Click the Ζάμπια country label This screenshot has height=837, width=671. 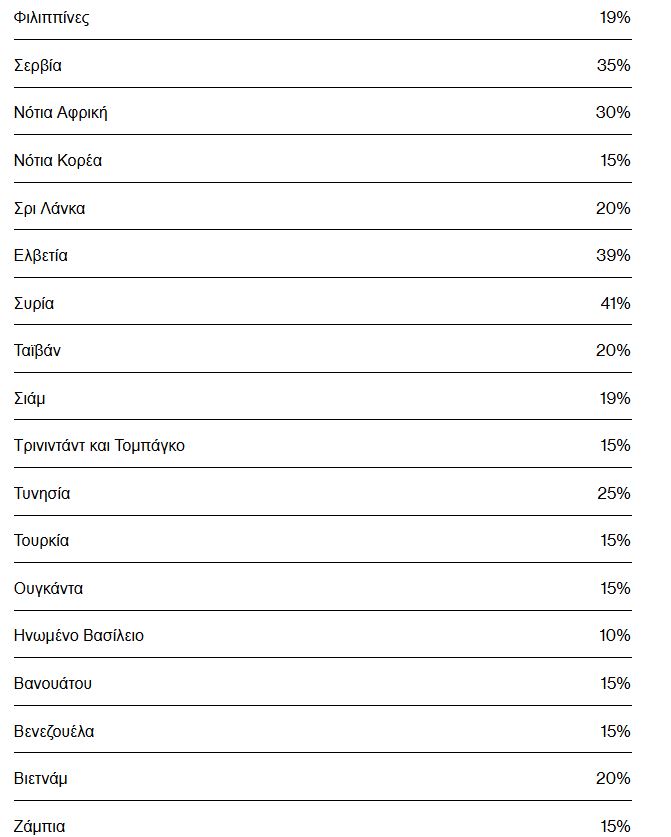click(x=40, y=826)
